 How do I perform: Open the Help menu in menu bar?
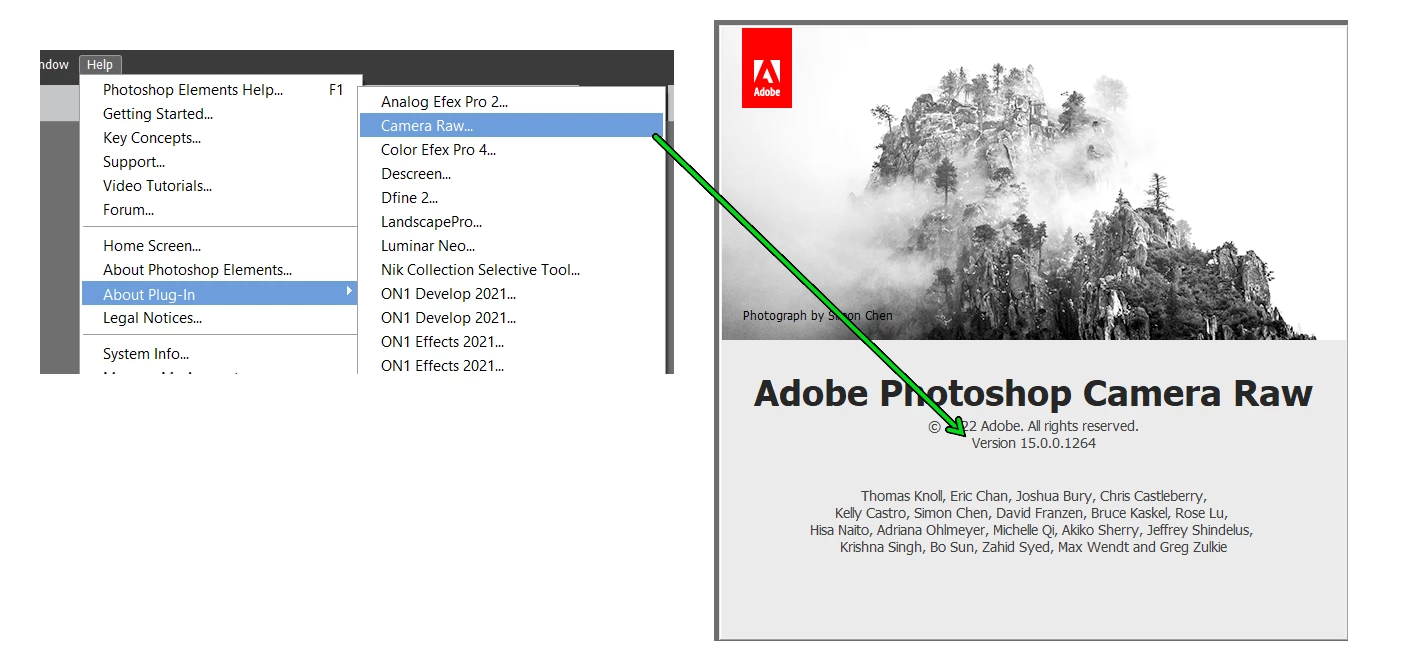(x=100, y=65)
